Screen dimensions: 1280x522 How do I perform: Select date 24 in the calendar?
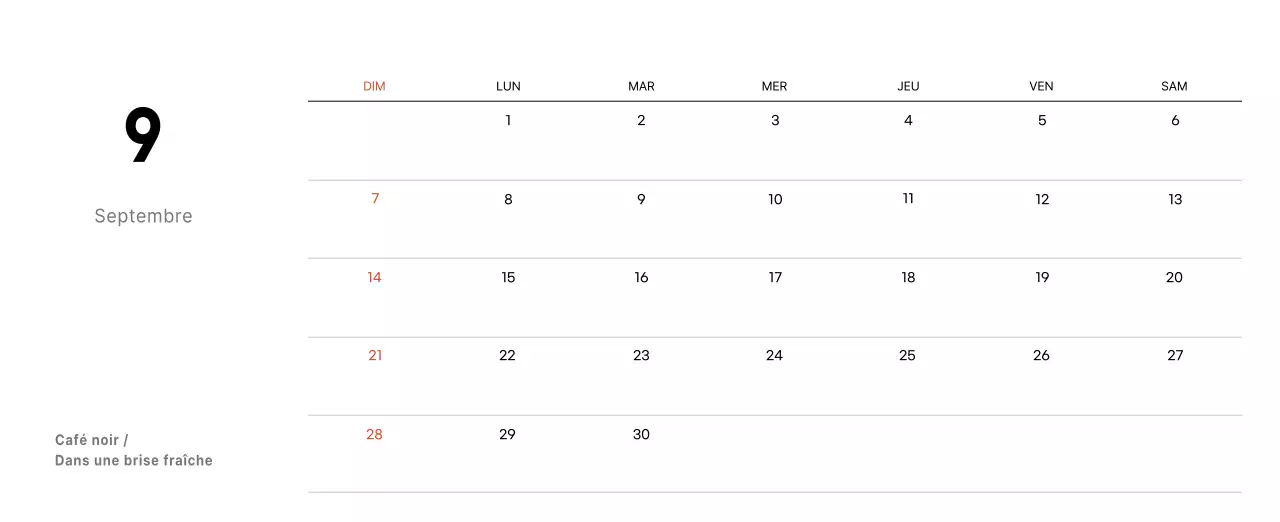click(774, 356)
